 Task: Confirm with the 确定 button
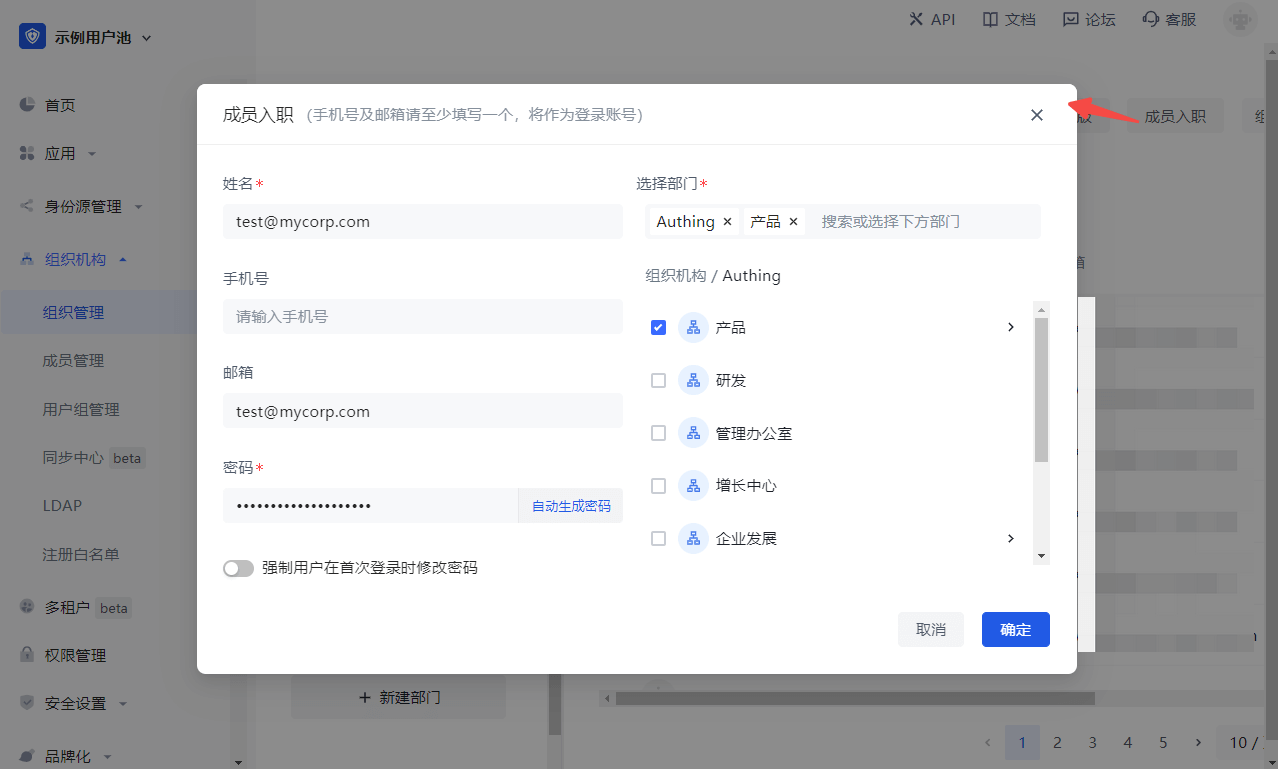tap(1015, 629)
